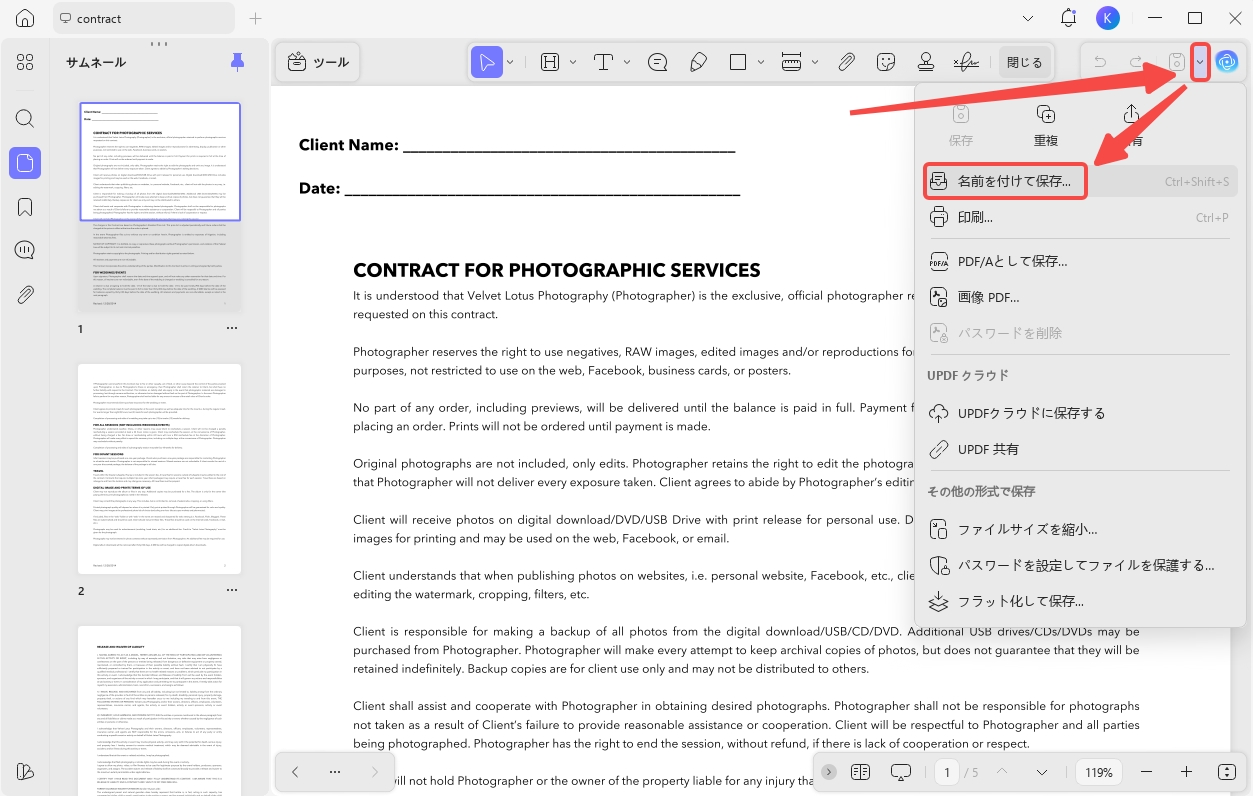Open the notifications bell

[1069, 18]
